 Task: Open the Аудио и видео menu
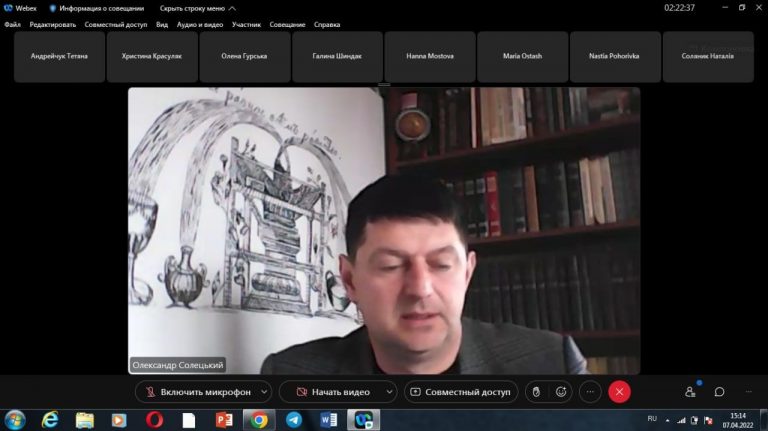point(200,24)
